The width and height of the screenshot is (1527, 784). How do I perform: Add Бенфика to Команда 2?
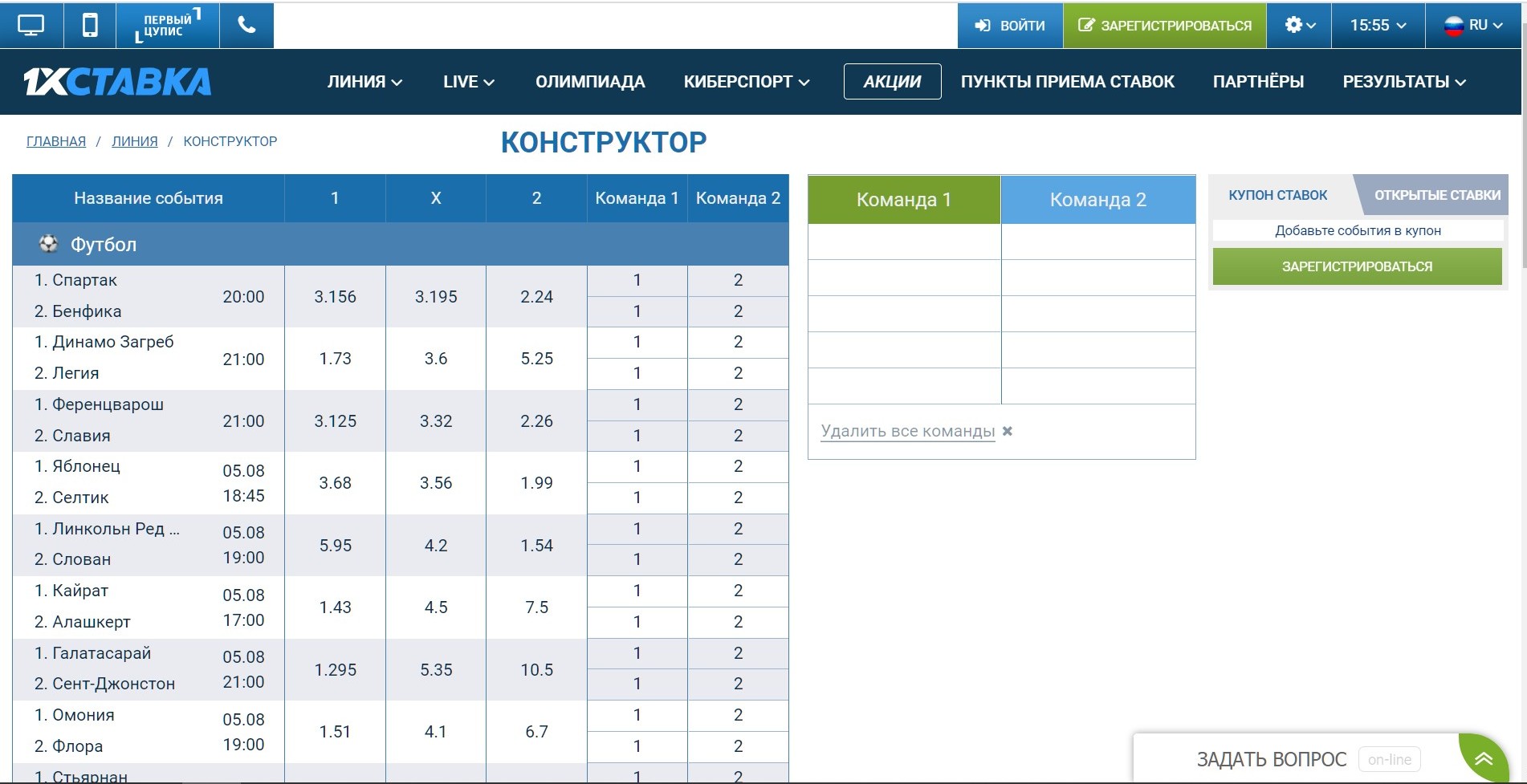click(x=738, y=311)
